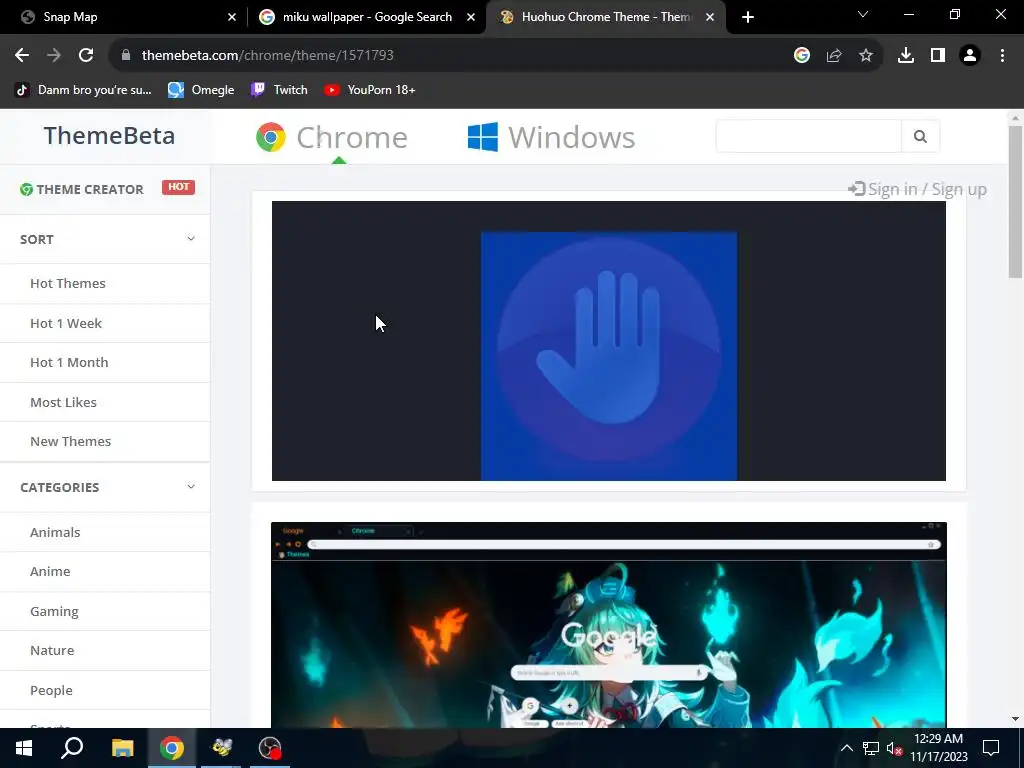
Task: Close the Snap Map tab
Action: point(232,17)
